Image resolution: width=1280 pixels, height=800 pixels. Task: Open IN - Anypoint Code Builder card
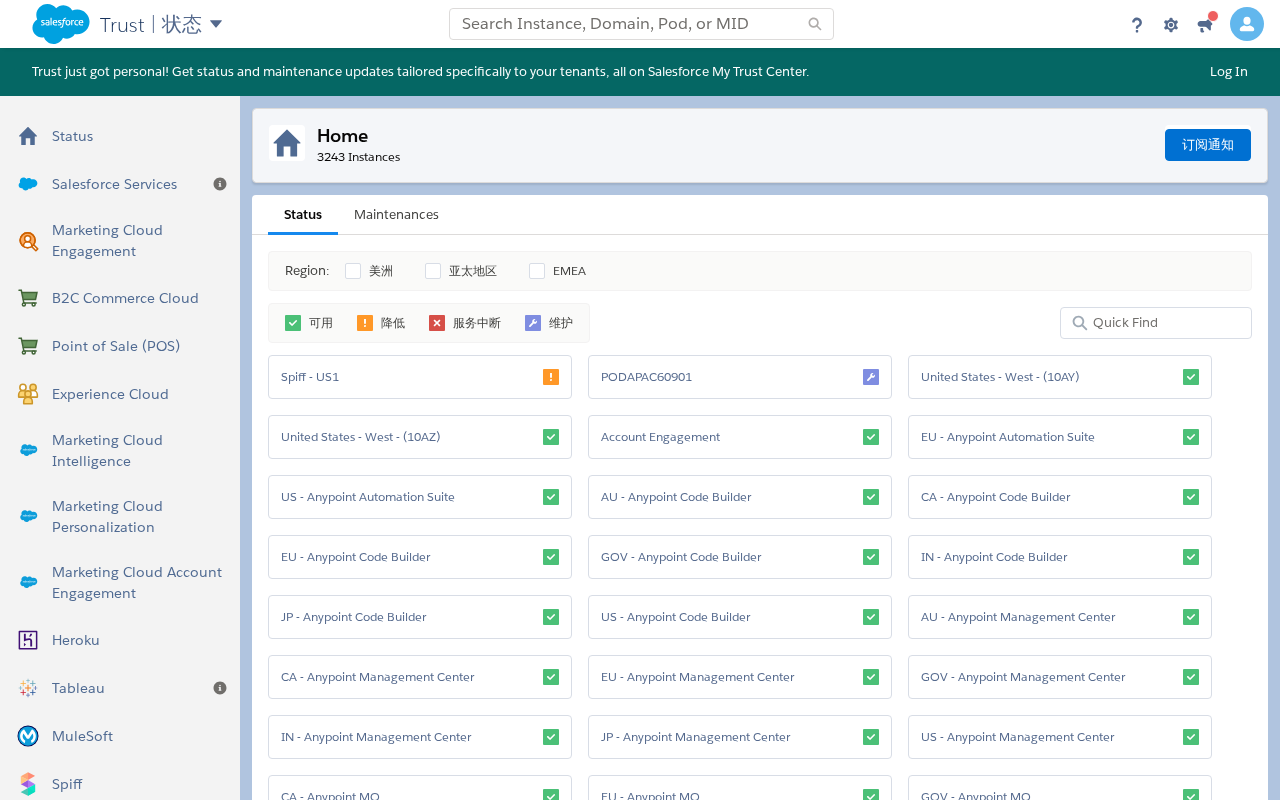[1060, 557]
